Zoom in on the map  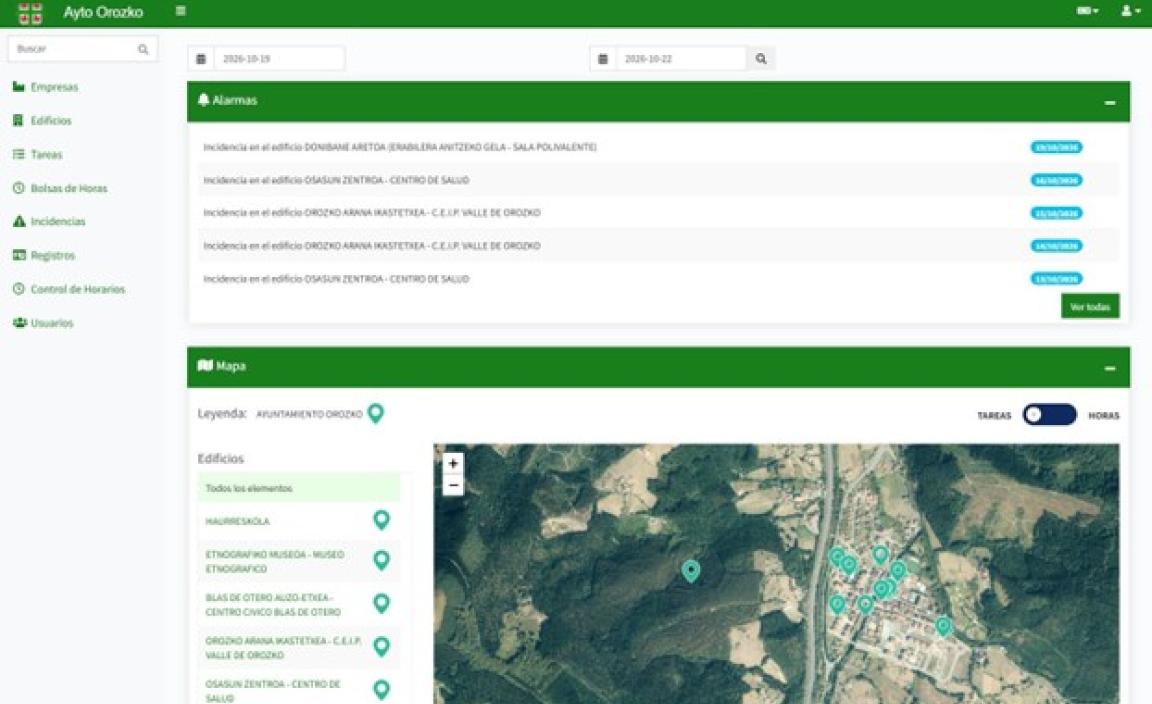click(x=453, y=464)
